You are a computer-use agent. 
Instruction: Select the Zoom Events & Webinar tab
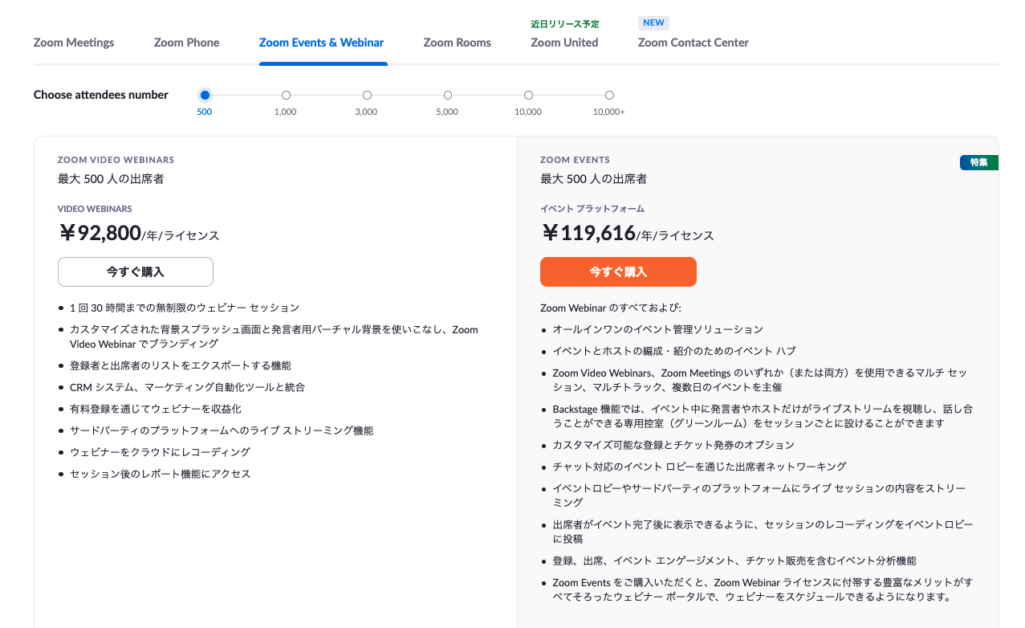(x=321, y=43)
